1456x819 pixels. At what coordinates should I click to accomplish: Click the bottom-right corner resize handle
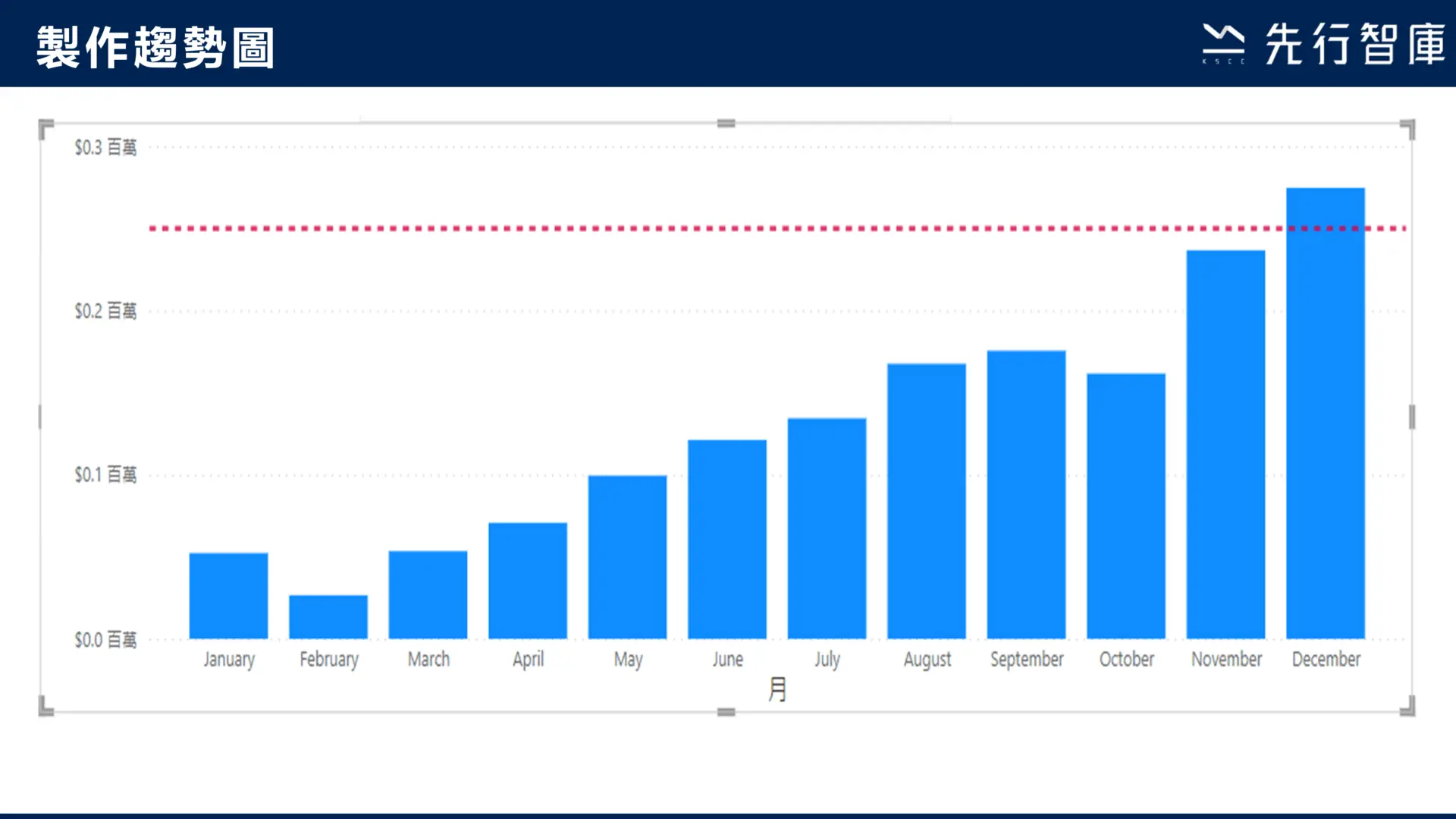point(1407,707)
